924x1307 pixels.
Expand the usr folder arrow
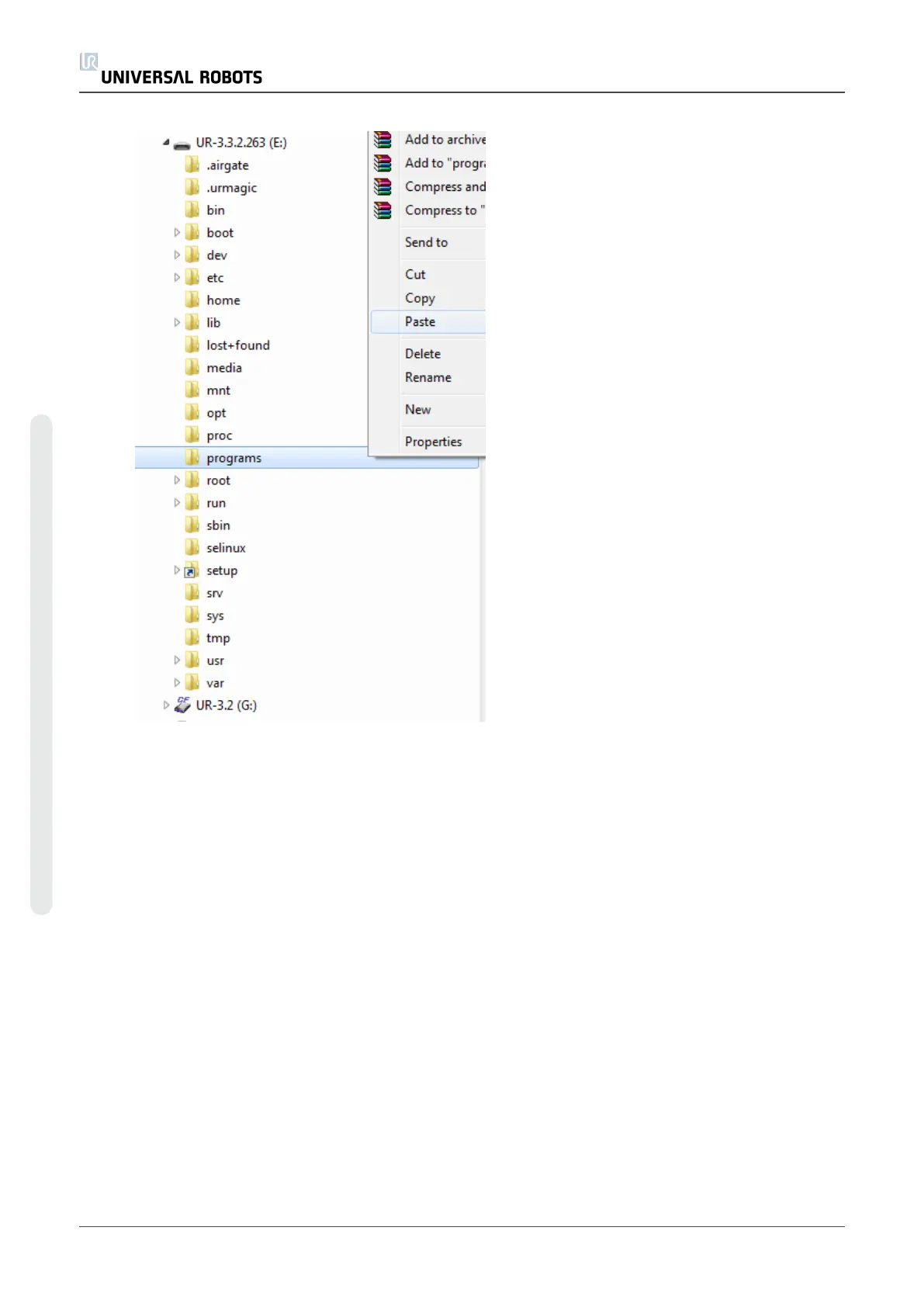(177, 660)
